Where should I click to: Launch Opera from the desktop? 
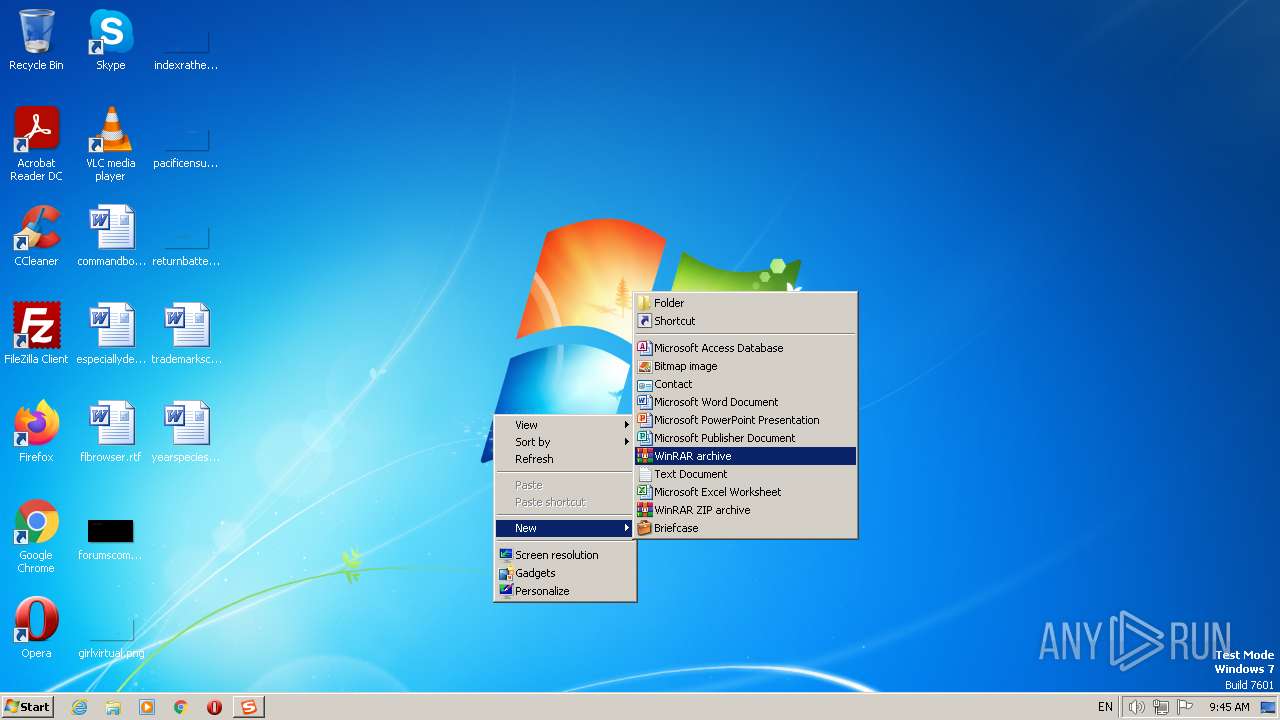(36, 628)
